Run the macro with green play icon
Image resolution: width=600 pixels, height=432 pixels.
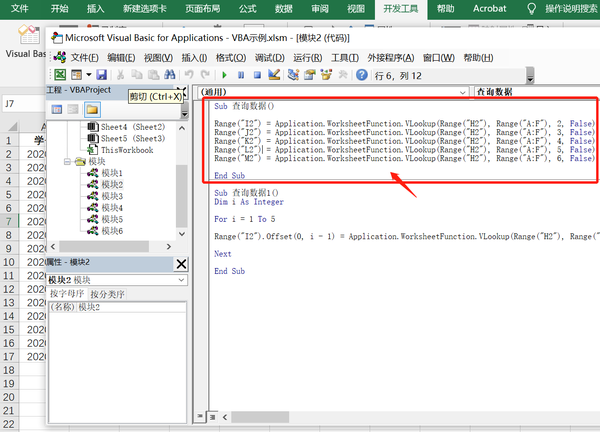225,75
